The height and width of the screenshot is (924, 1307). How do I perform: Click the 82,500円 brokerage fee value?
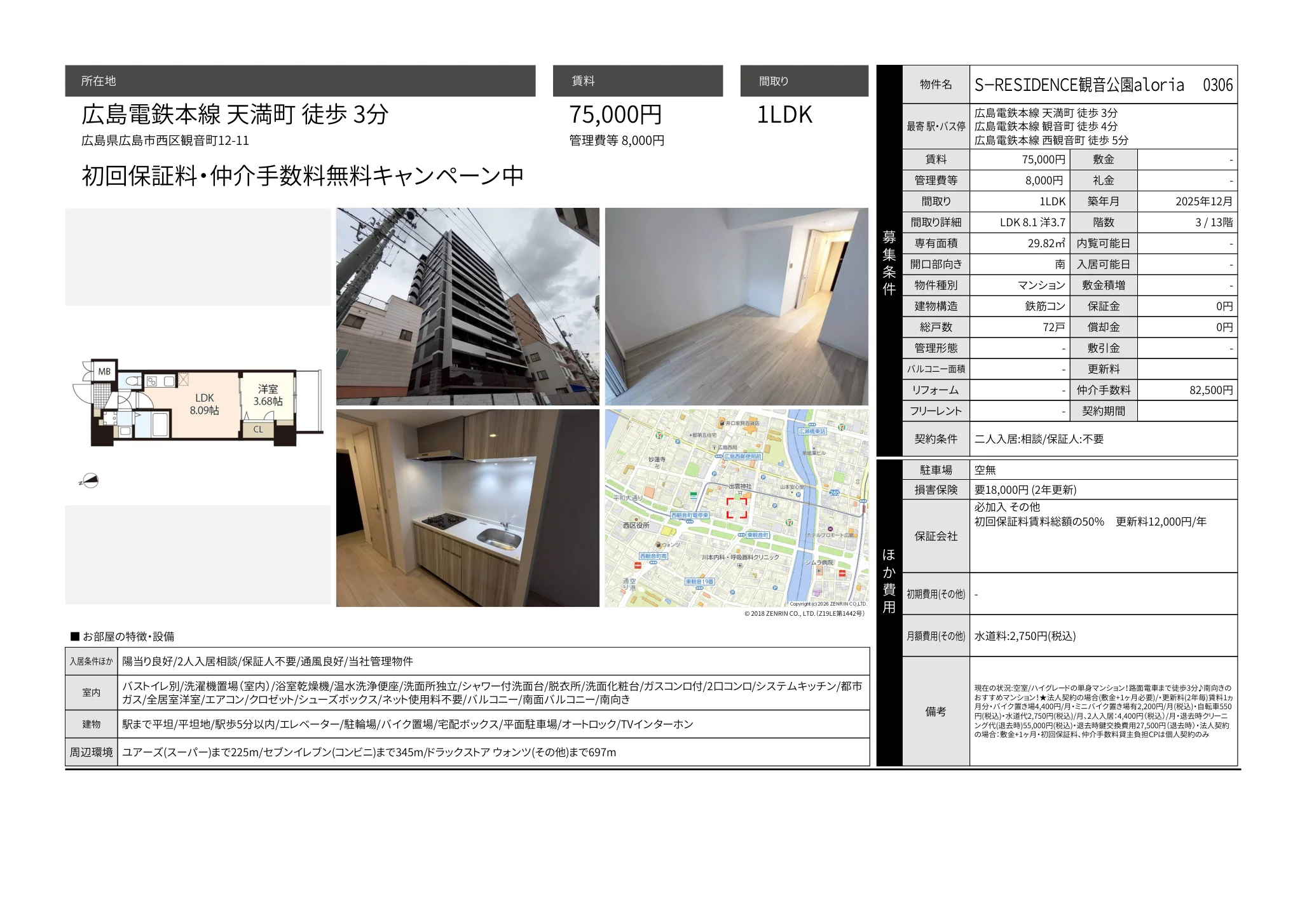click(1211, 390)
